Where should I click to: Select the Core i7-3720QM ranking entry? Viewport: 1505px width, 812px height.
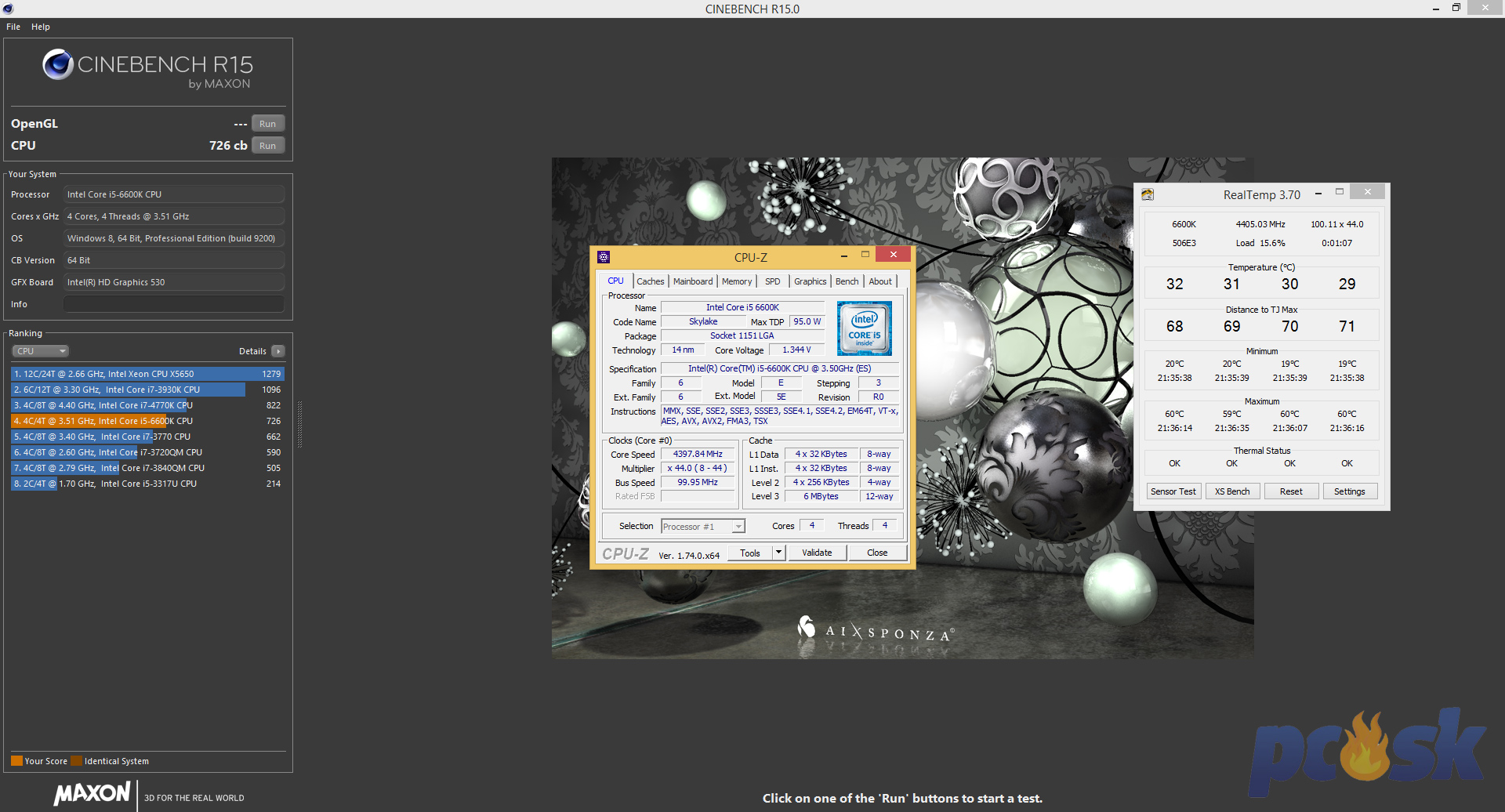[x=147, y=452]
